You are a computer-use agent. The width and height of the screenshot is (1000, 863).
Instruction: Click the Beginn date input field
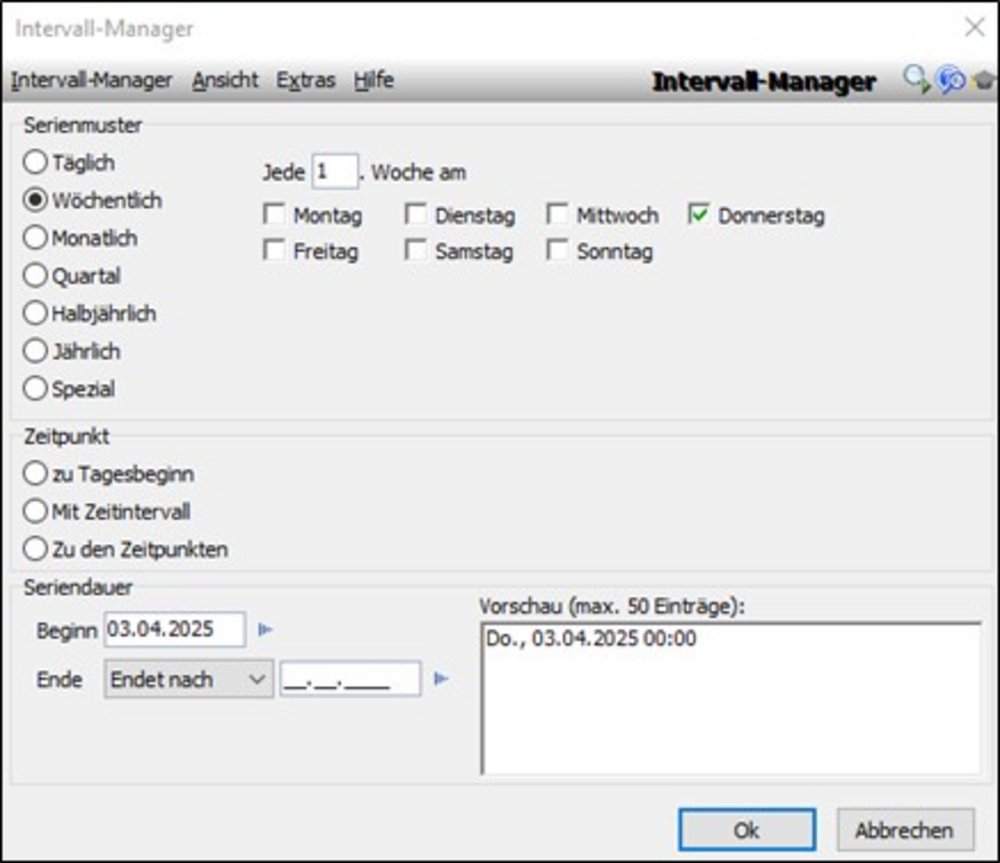click(x=174, y=630)
